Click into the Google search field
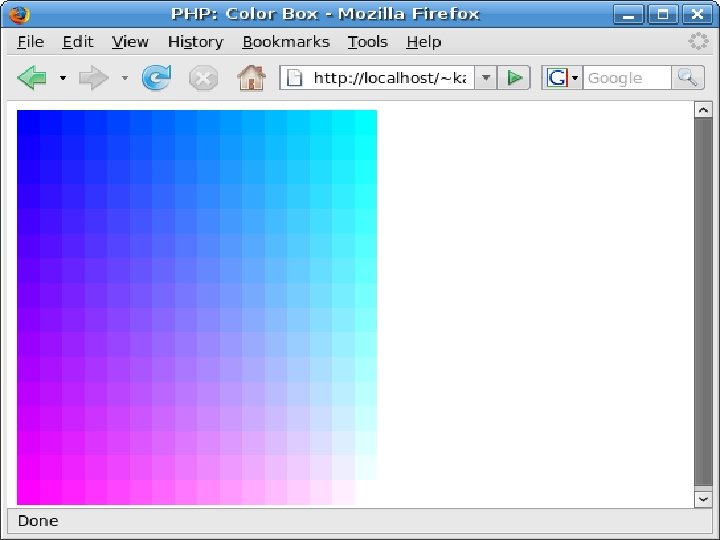 click(x=627, y=78)
